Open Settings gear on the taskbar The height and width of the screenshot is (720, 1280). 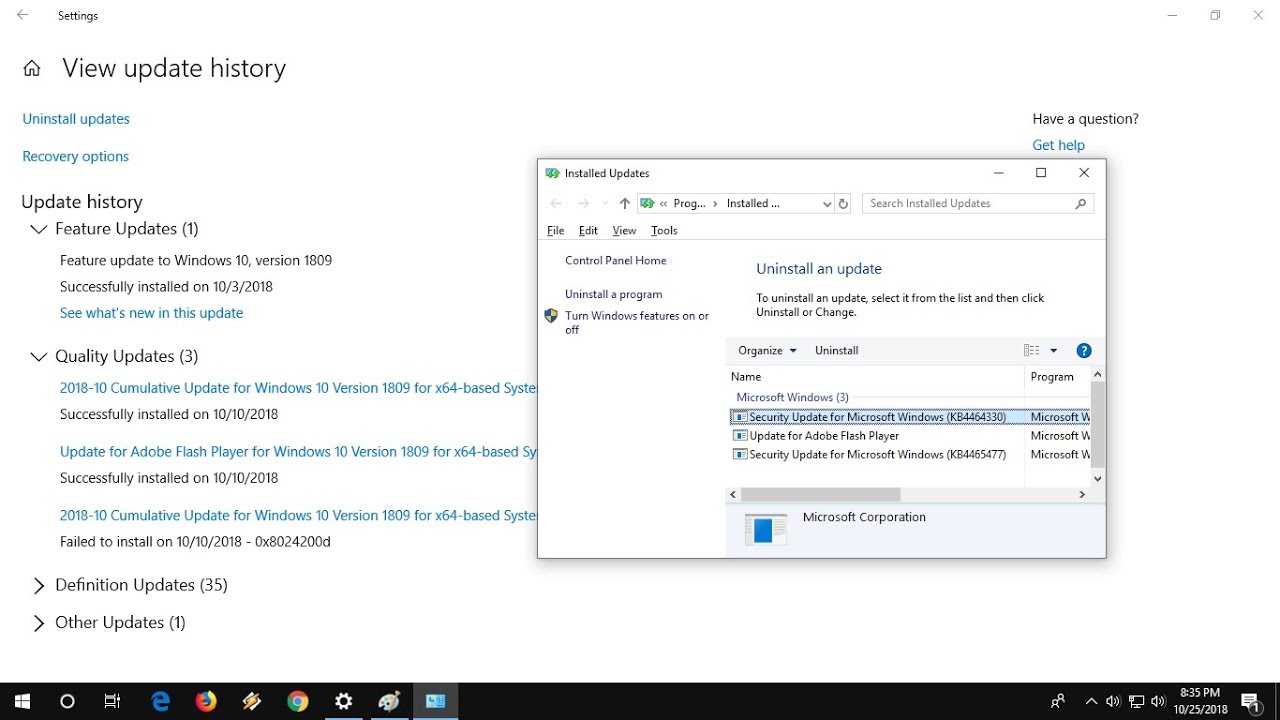344,701
